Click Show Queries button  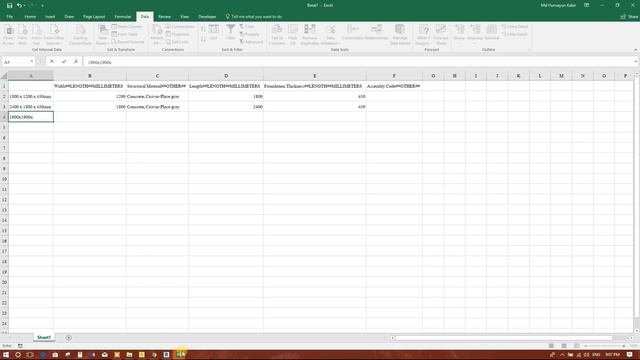click(127, 27)
